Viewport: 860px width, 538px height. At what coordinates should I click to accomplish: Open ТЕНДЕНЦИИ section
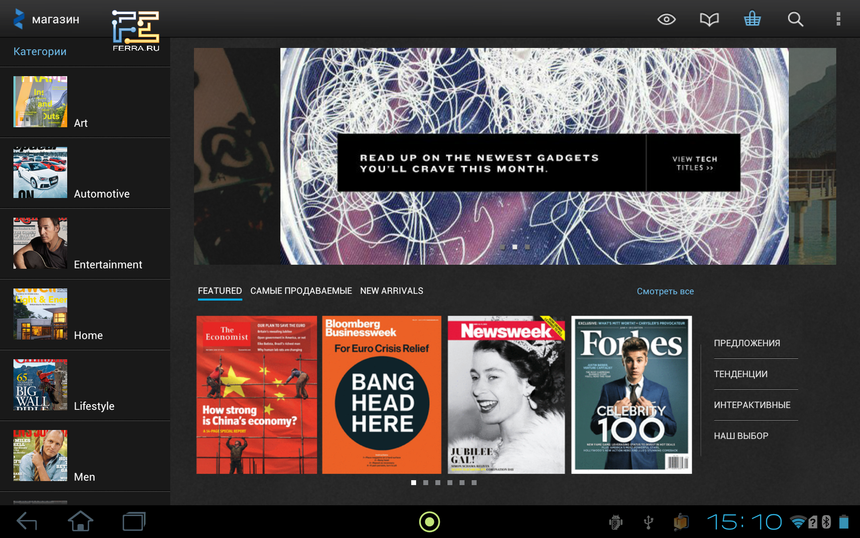[740, 374]
